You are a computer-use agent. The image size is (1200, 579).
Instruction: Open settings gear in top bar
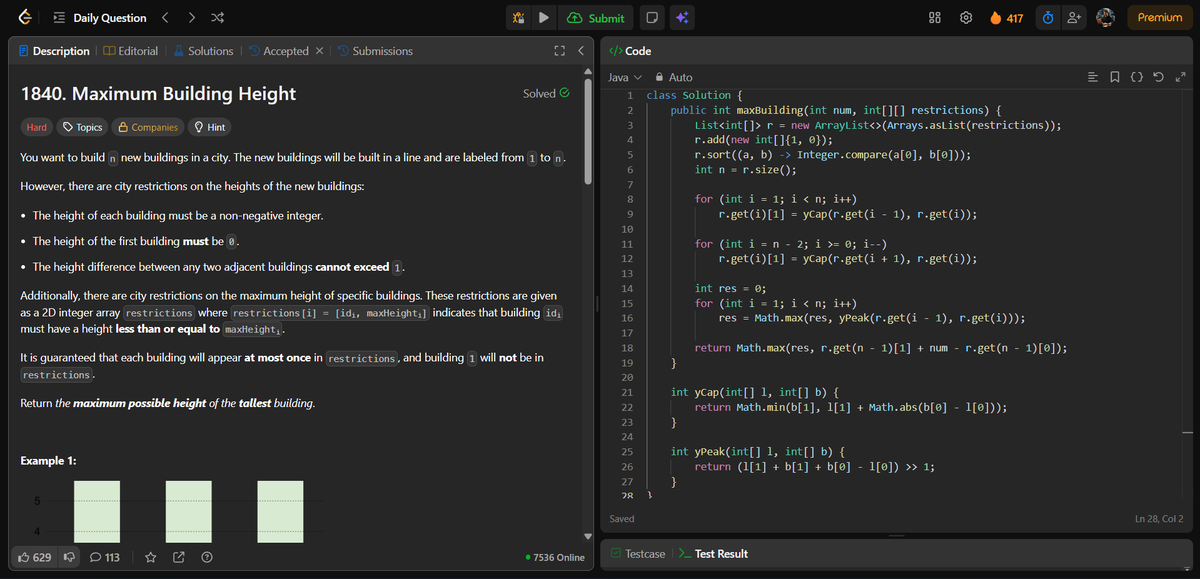(x=966, y=18)
